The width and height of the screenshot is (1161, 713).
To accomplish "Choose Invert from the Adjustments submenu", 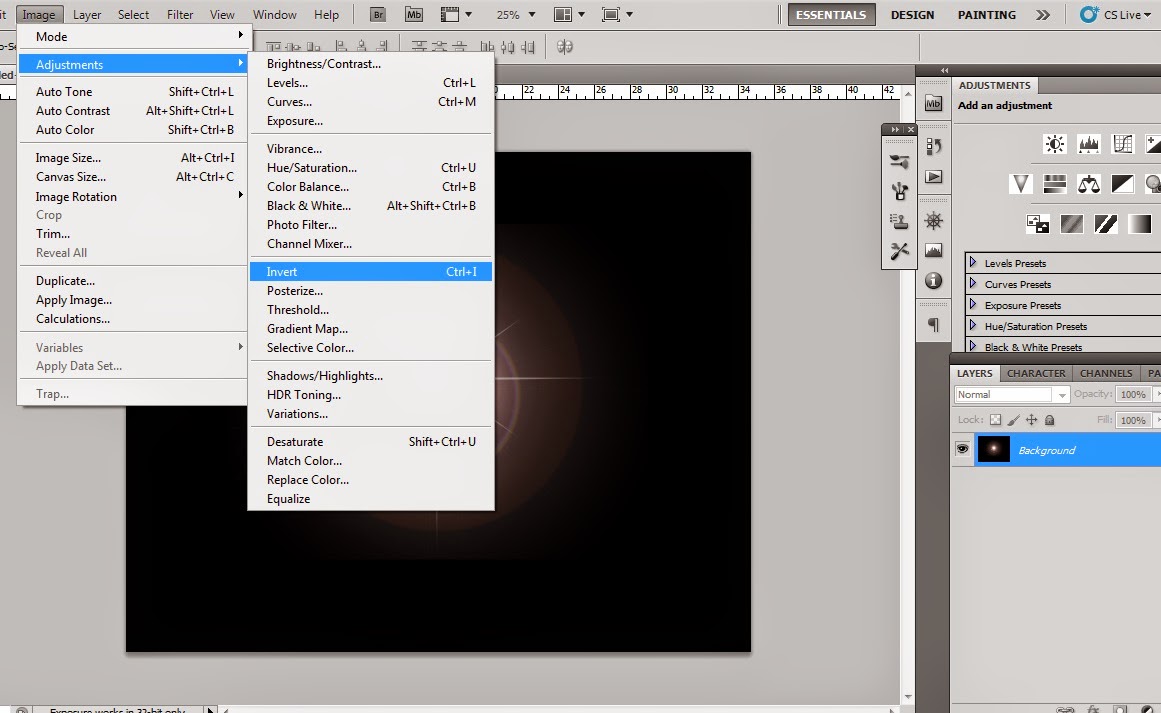I will click(x=370, y=272).
